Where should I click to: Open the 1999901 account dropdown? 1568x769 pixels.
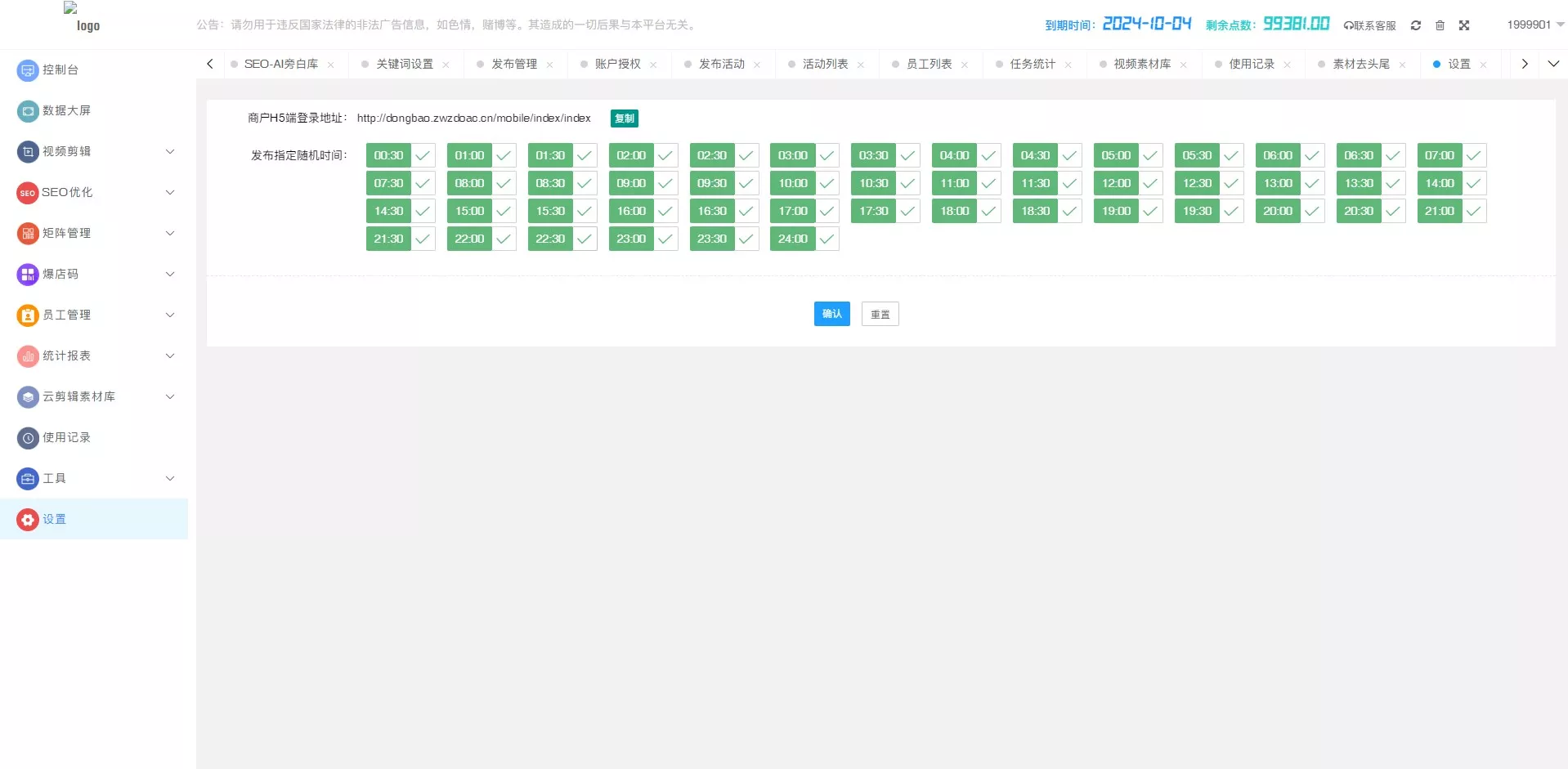1534,25
